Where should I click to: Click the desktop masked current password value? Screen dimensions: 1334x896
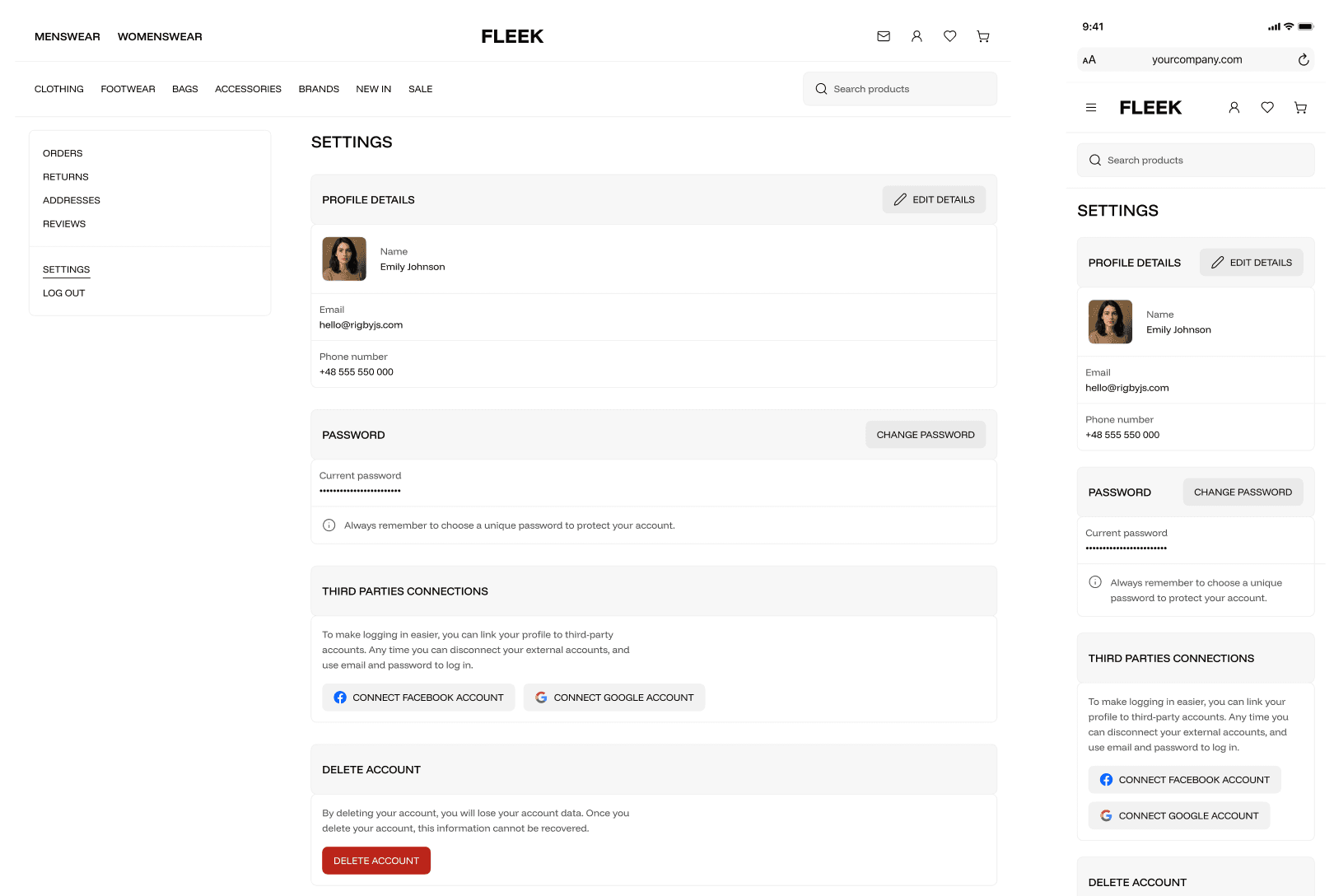pos(360,491)
